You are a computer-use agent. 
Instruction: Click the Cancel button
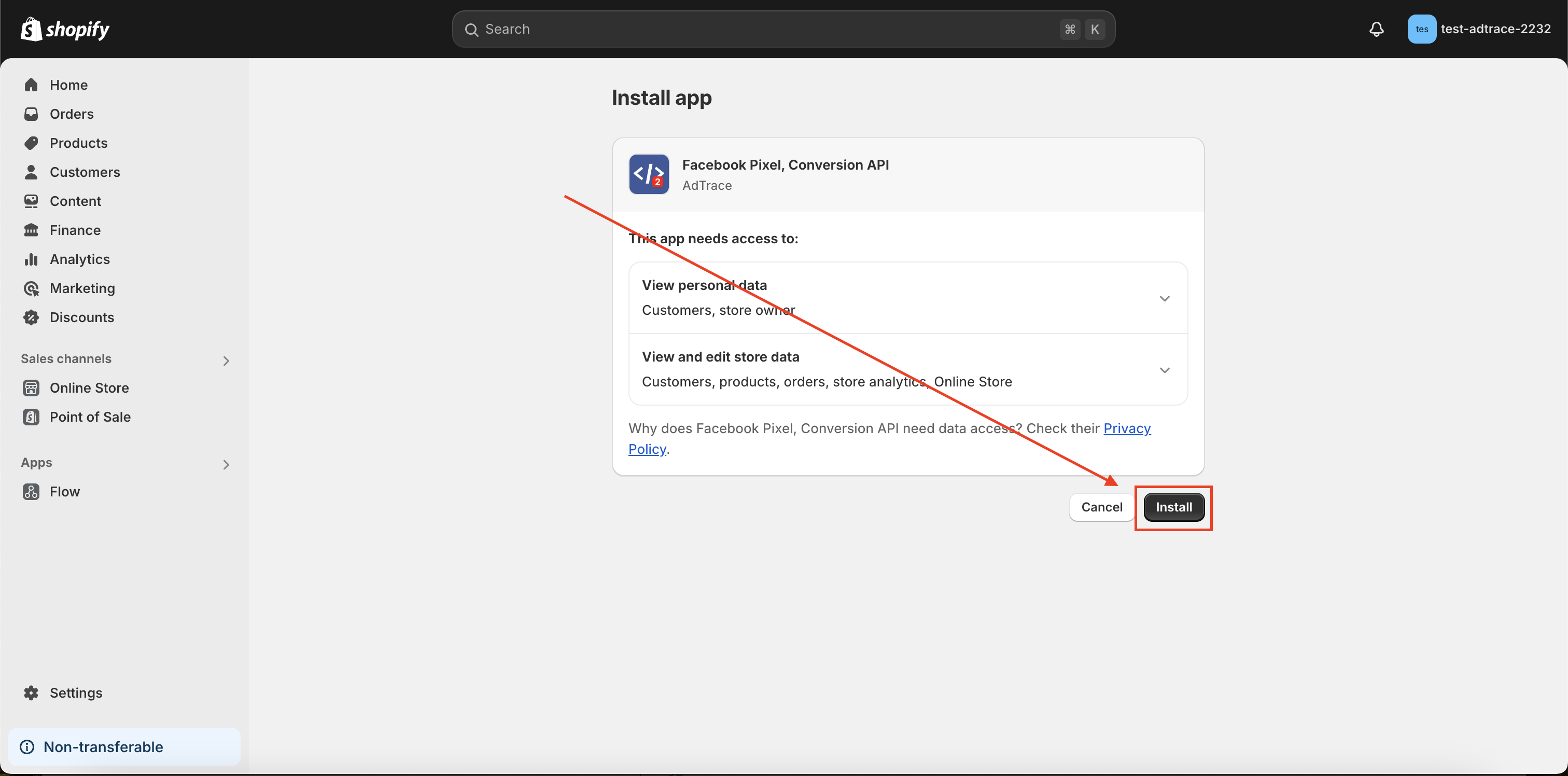tap(1102, 506)
